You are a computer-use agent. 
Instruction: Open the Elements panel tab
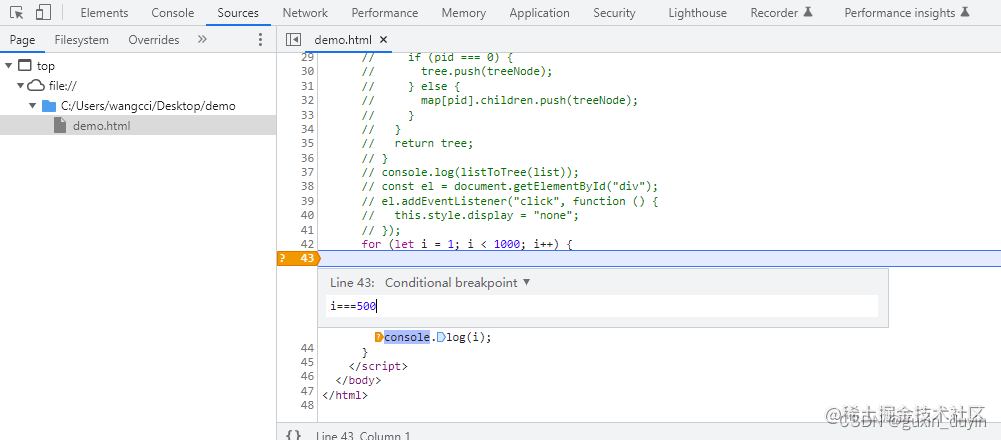pyautogui.click(x=104, y=13)
